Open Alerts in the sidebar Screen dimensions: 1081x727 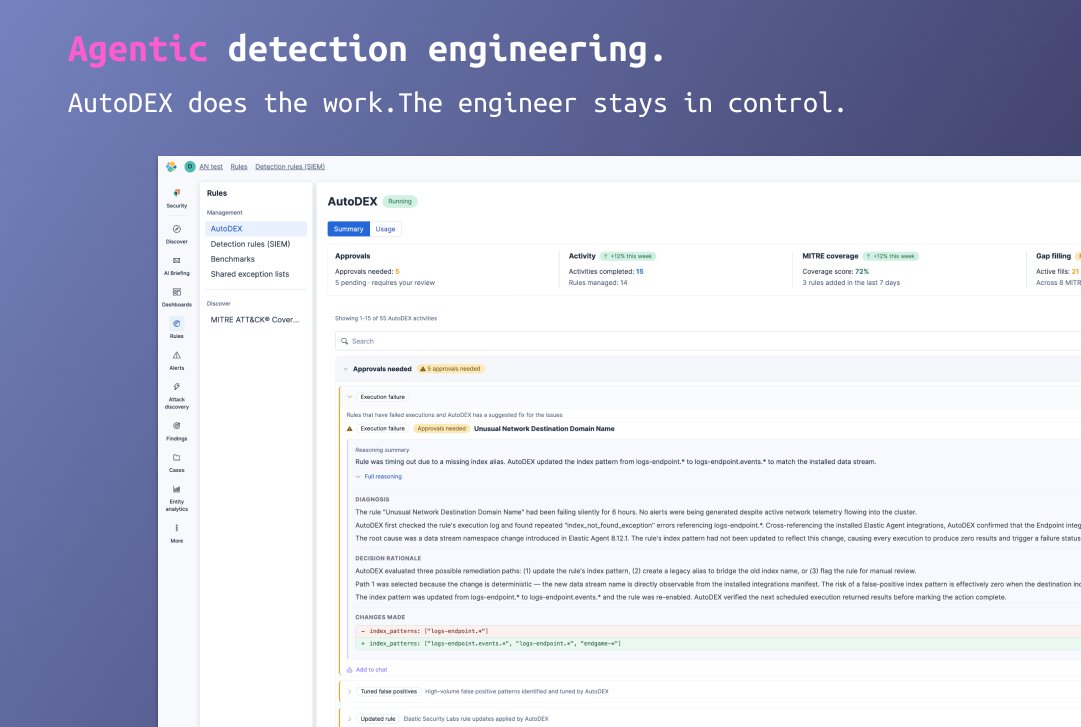(x=176, y=360)
